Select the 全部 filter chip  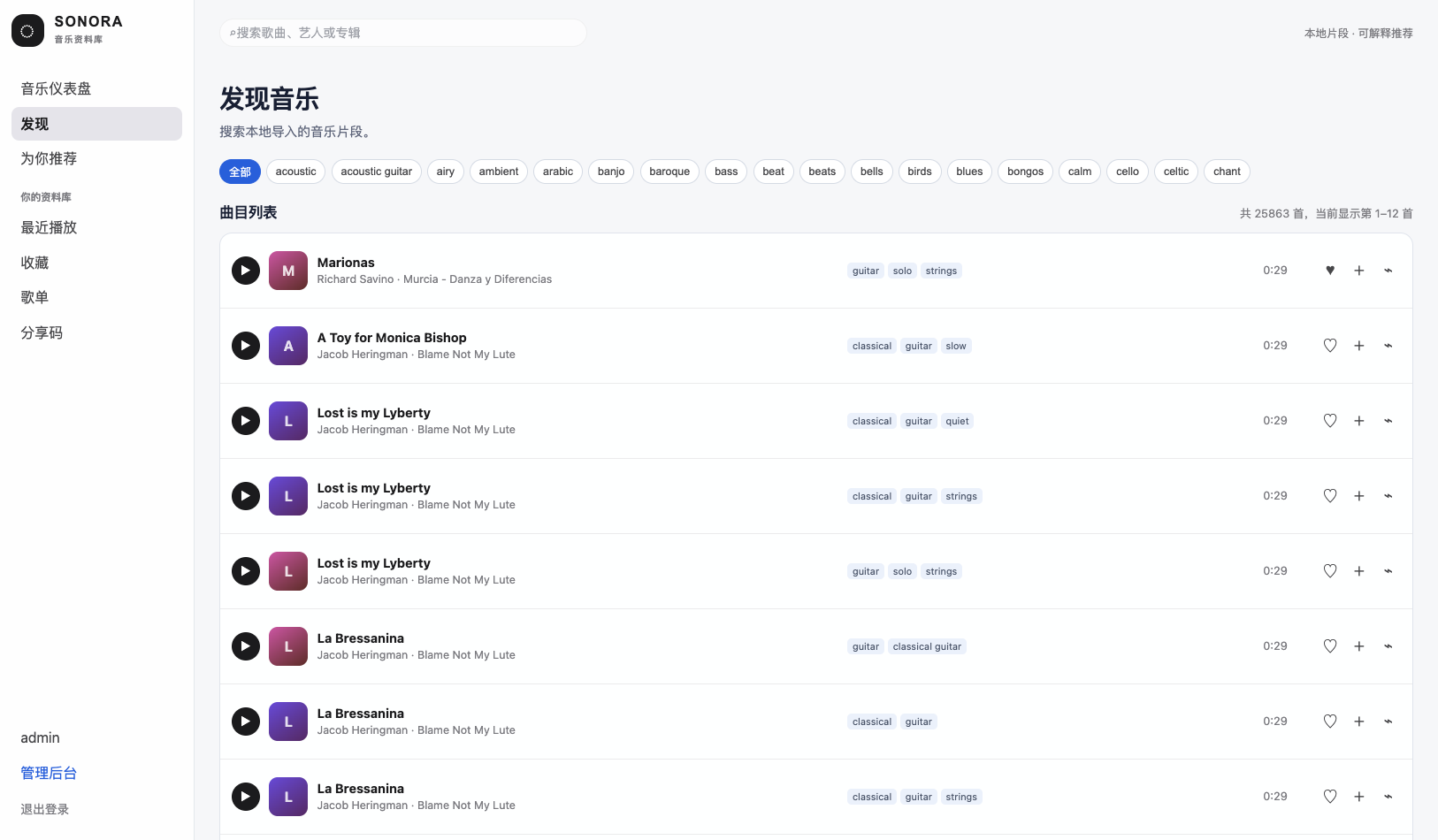240,172
